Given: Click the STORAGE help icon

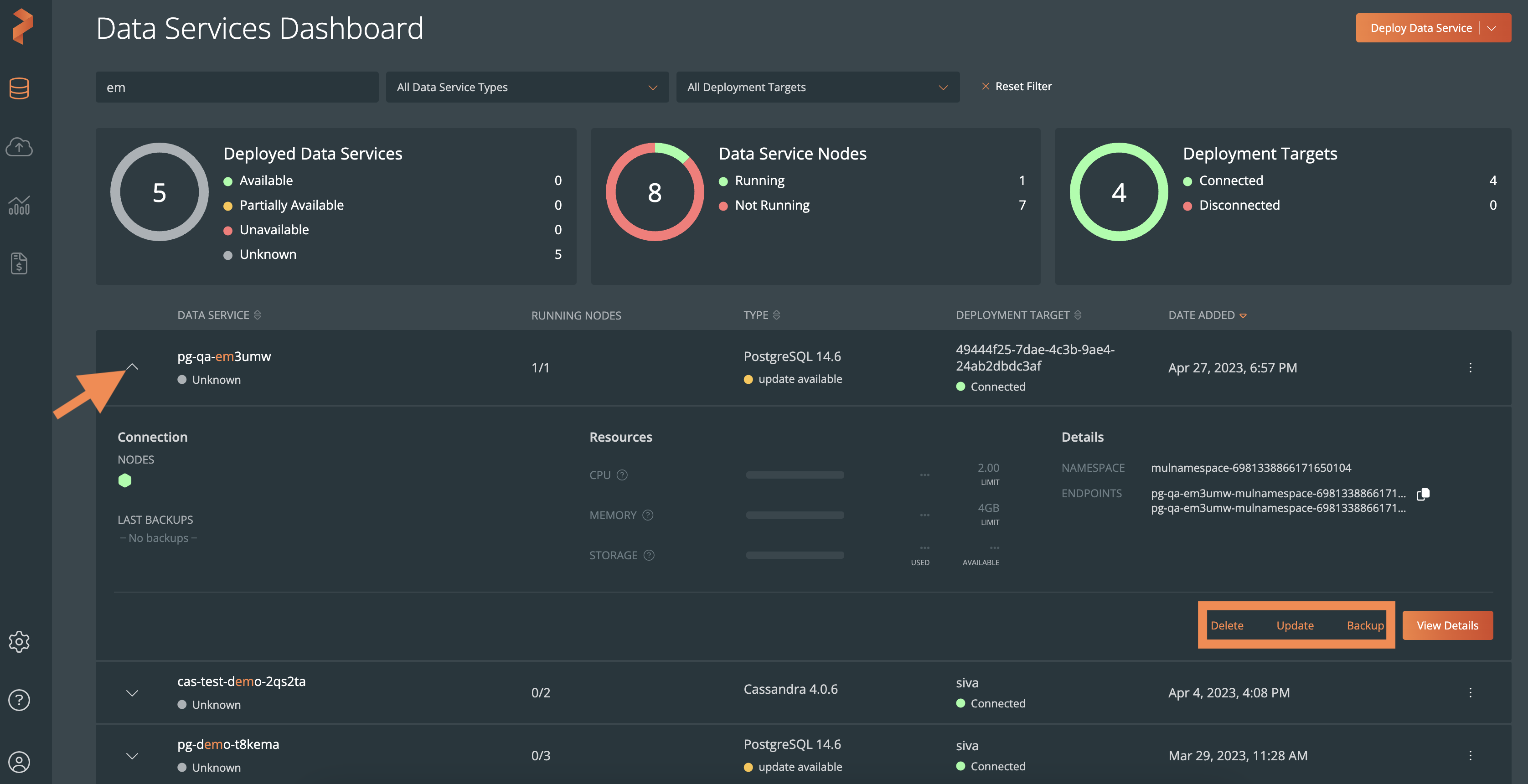Looking at the screenshot, I should (650, 556).
